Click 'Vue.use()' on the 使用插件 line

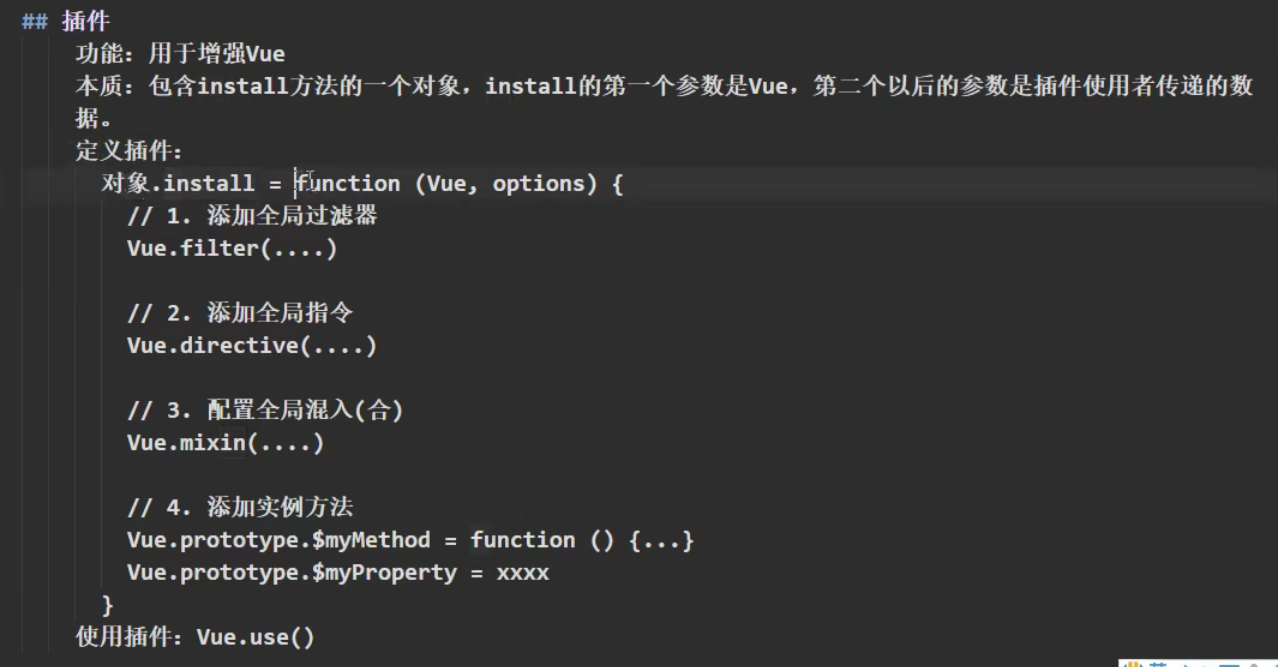(x=255, y=637)
